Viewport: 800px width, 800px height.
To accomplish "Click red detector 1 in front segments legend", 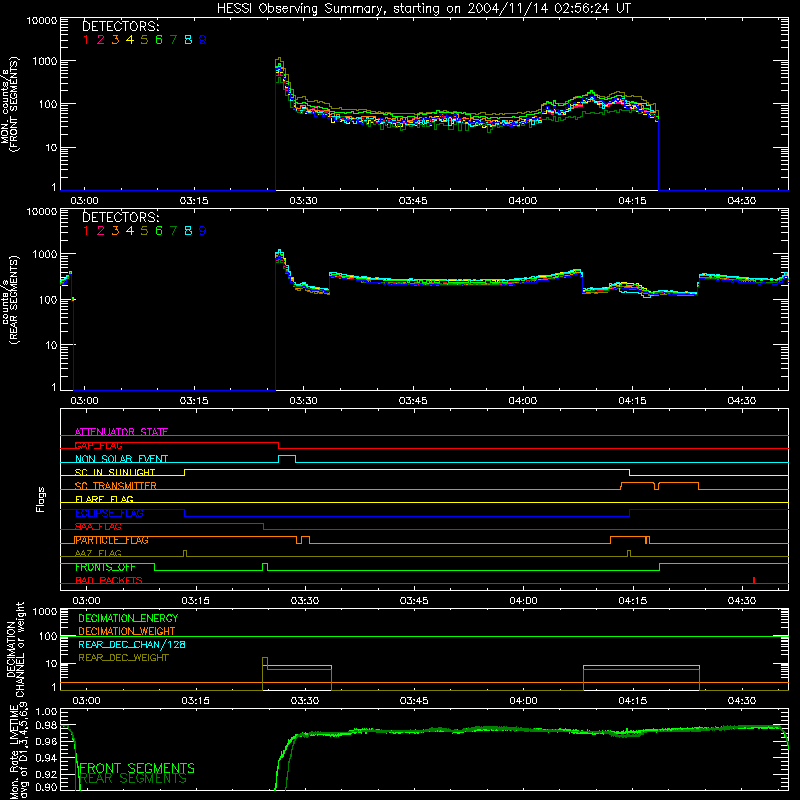I will coord(86,40).
